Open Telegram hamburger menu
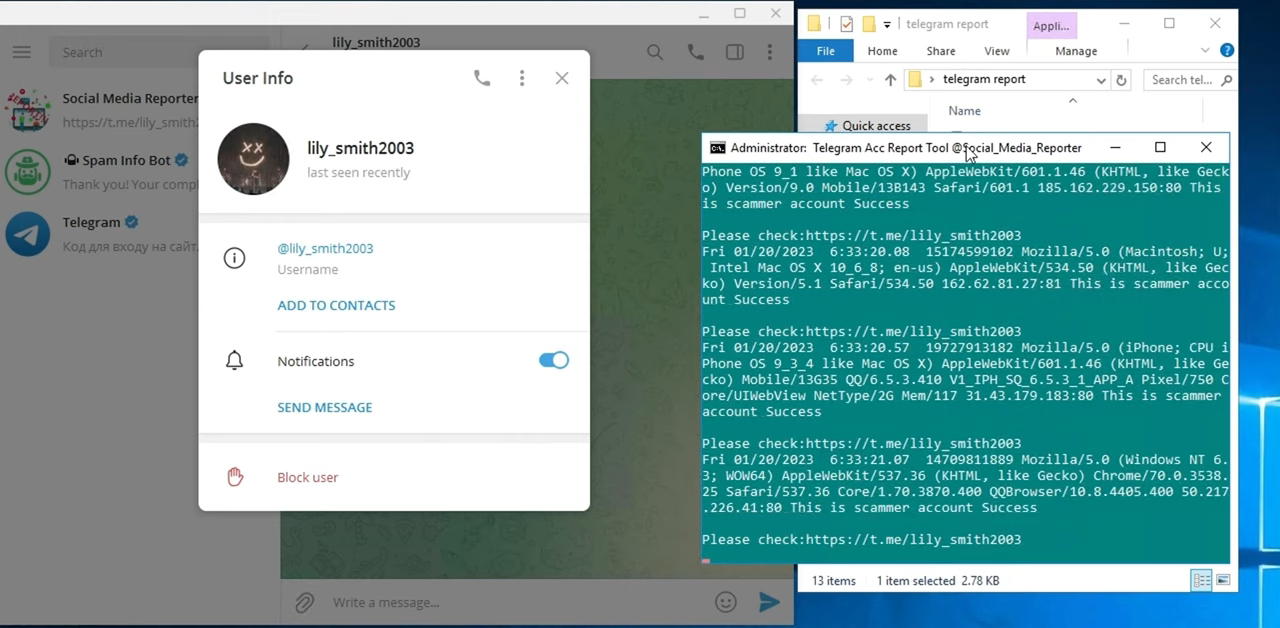 click(x=22, y=52)
